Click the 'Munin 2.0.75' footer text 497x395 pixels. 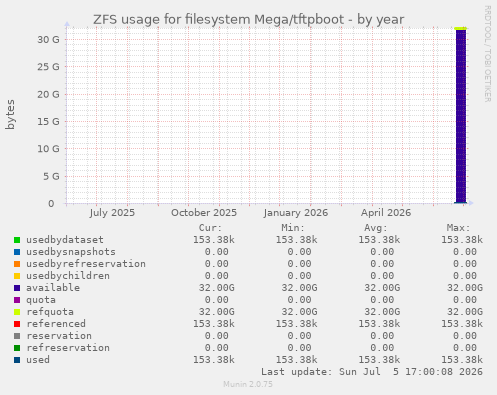coord(248,384)
